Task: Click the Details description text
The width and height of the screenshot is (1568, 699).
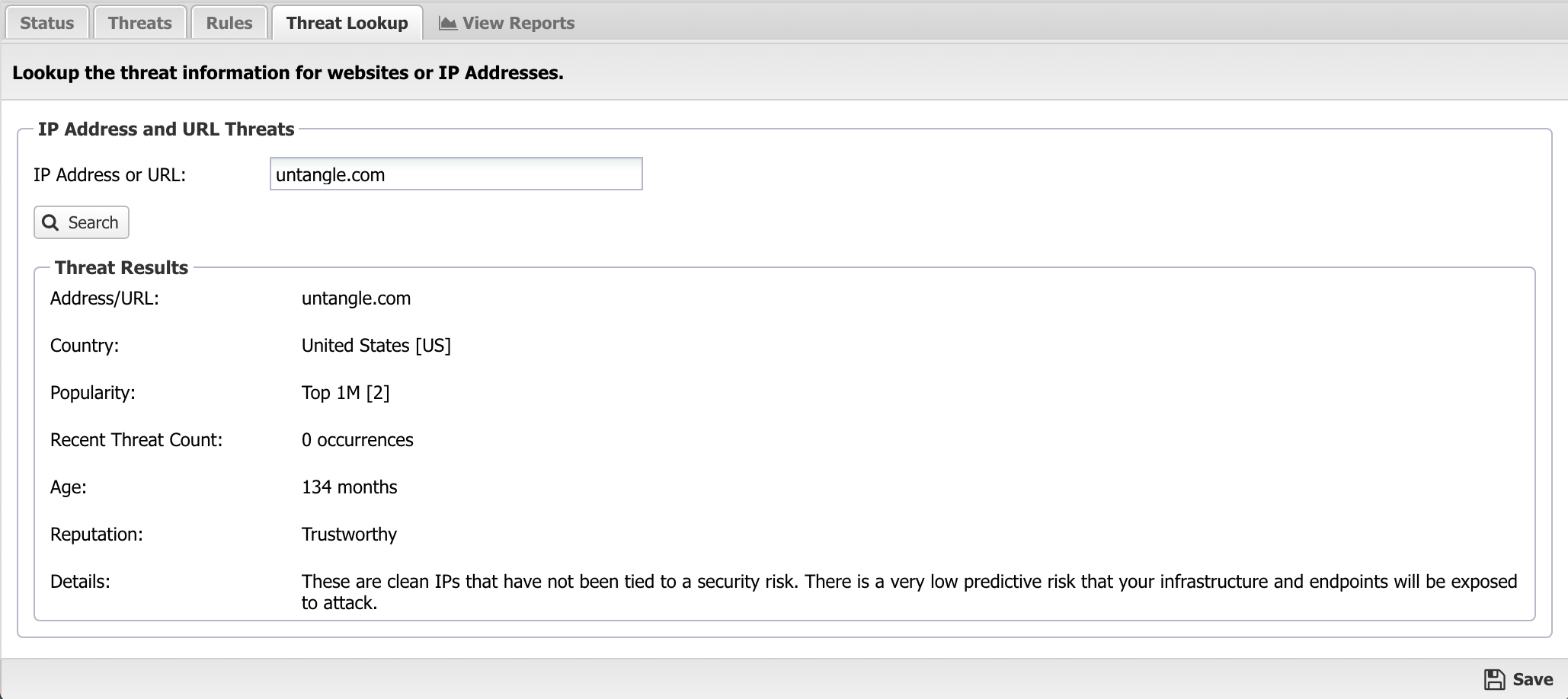Action: [909, 592]
